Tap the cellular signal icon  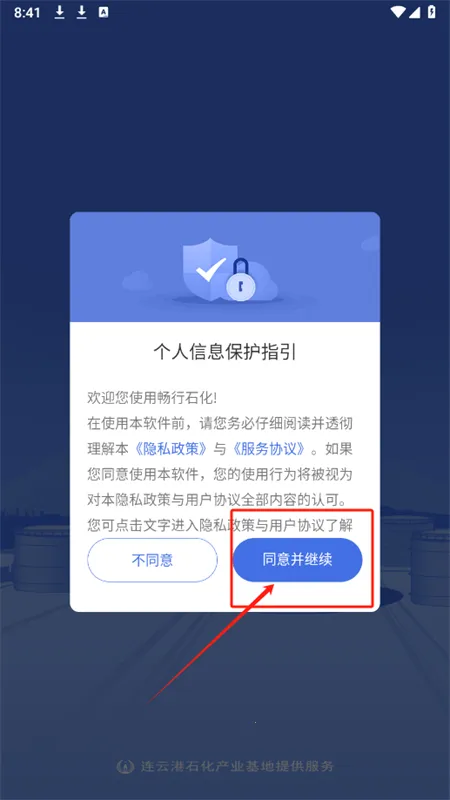tap(416, 12)
